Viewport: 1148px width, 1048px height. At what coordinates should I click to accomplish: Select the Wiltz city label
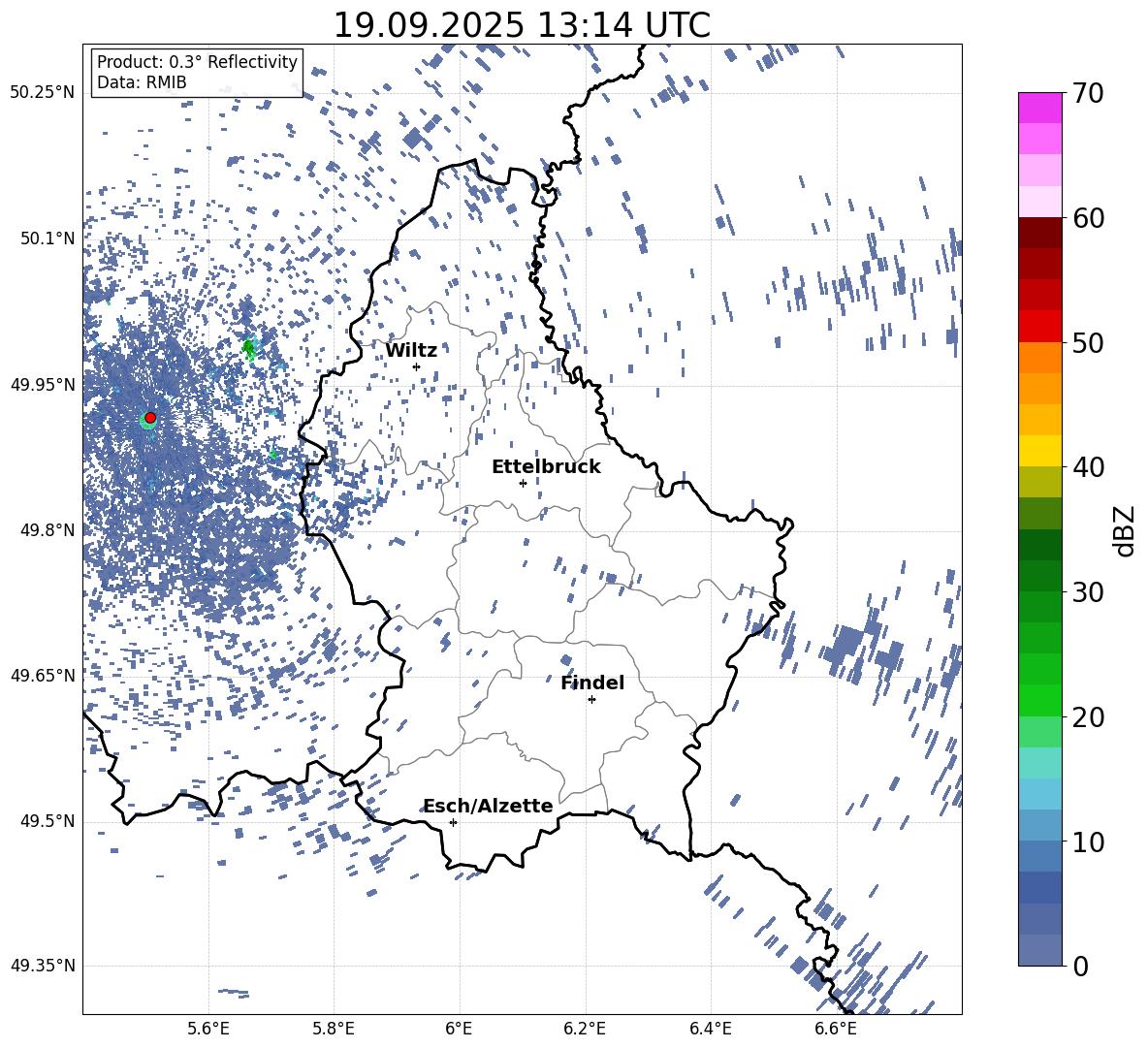click(411, 351)
